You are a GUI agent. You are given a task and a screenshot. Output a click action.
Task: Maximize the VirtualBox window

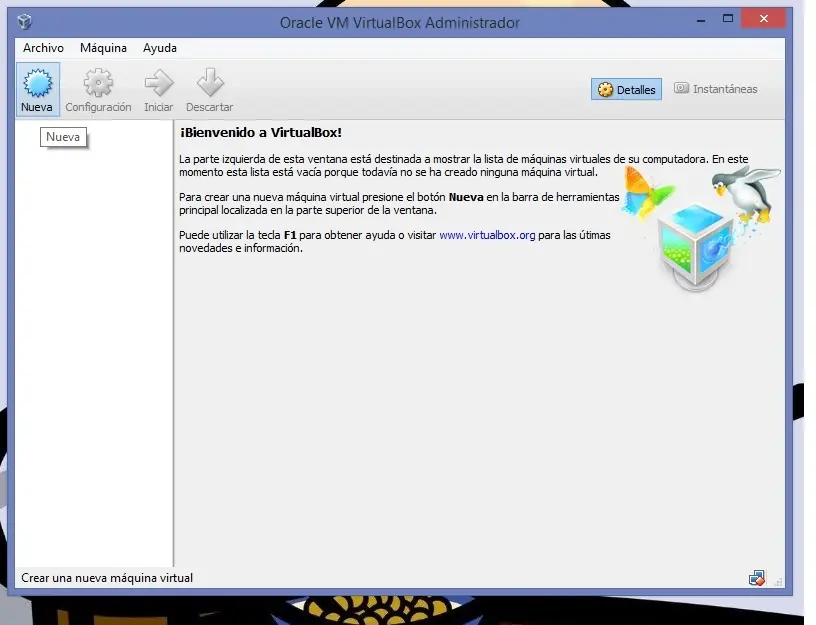click(728, 19)
